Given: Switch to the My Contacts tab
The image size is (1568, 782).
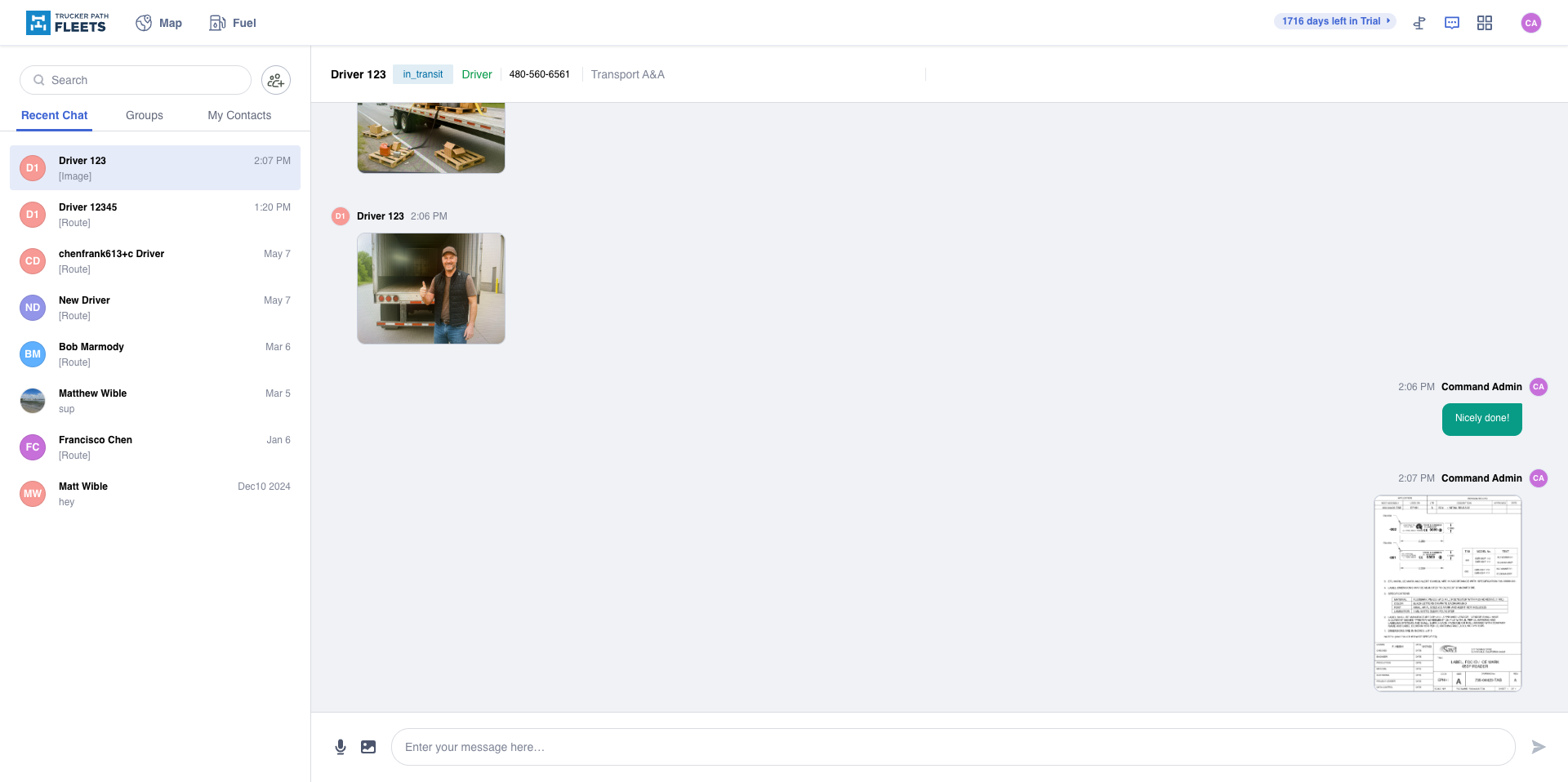Looking at the screenshot, I should pos(239,115).
